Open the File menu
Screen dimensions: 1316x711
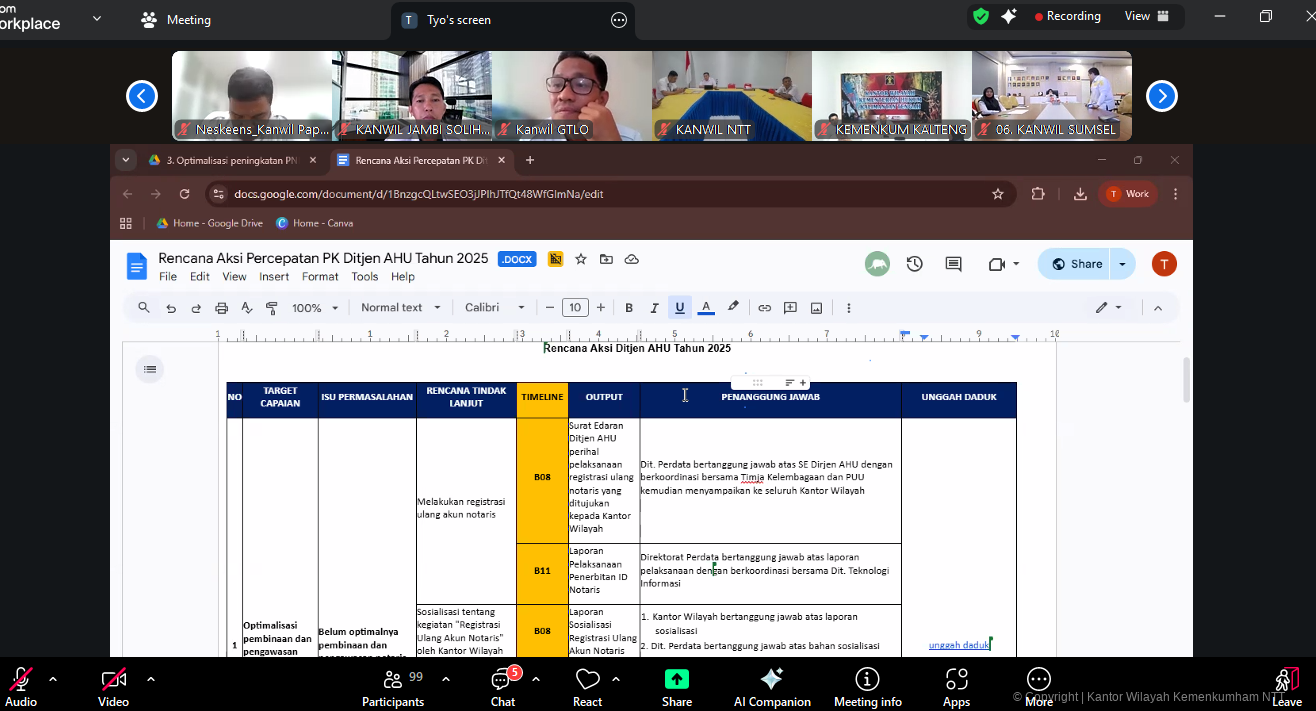click(x=168, y=277)
